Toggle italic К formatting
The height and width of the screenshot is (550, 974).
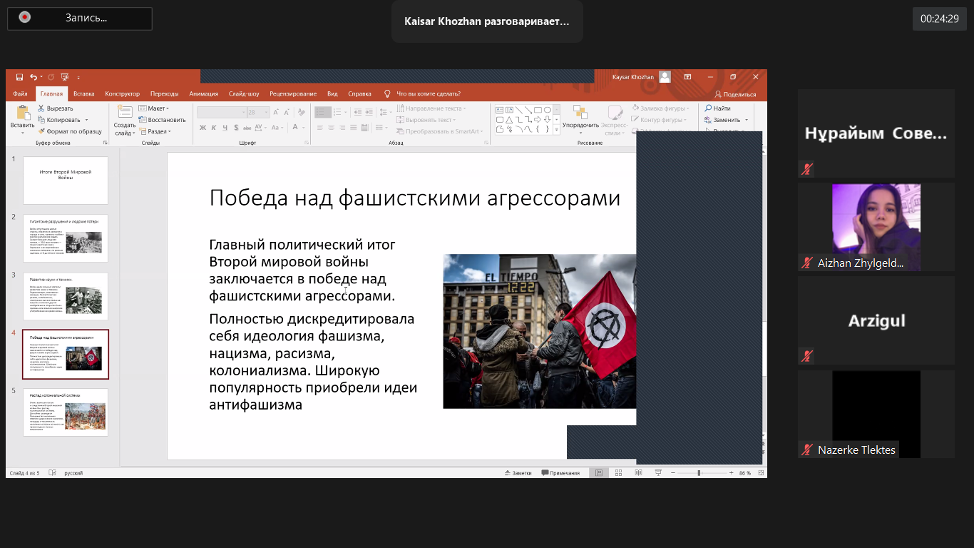[x=214, y=127]
